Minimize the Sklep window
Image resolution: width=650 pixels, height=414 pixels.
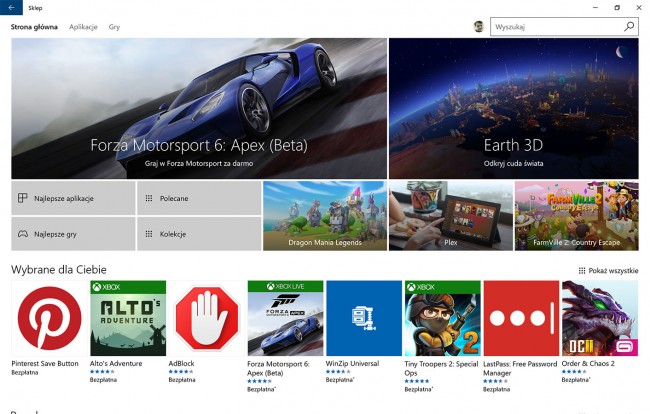click(x=596, y=7)
